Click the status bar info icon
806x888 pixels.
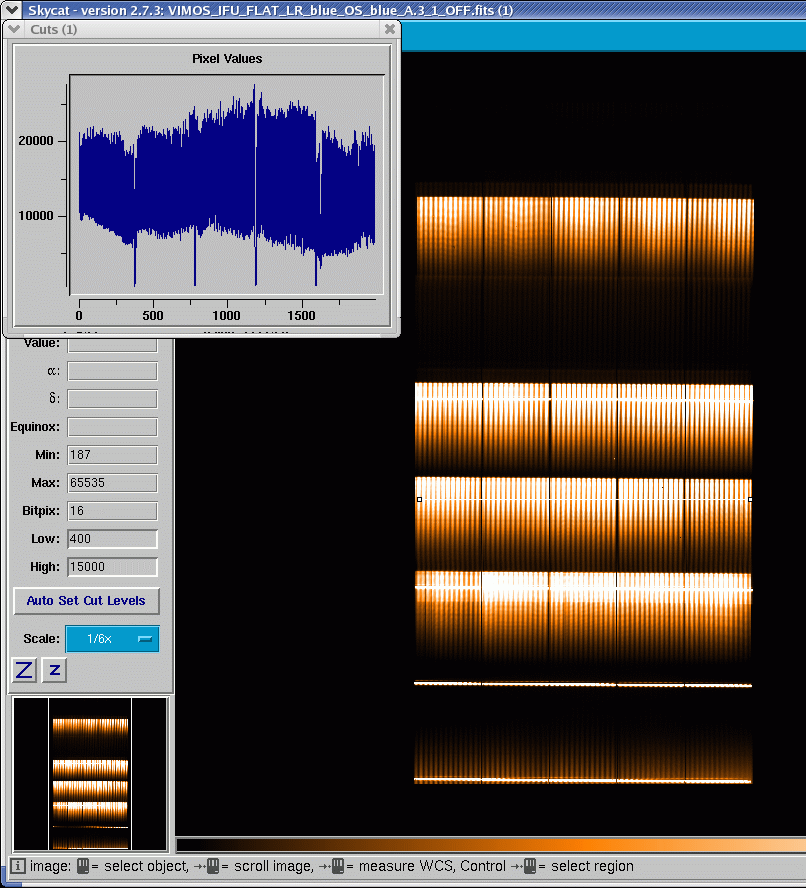(x=18, y=866)
